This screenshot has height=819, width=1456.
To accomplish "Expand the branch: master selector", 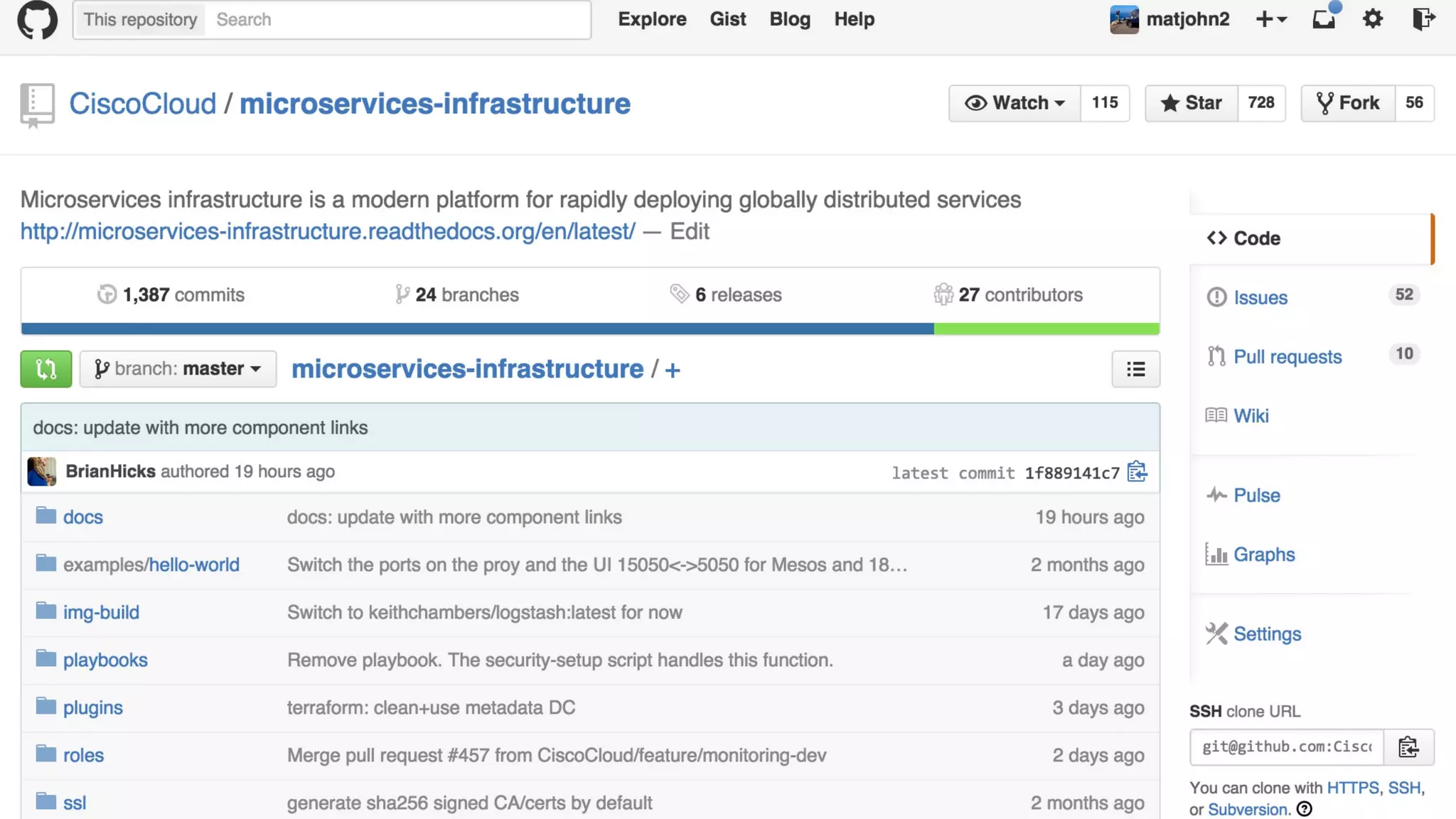I will pos(178,369).
